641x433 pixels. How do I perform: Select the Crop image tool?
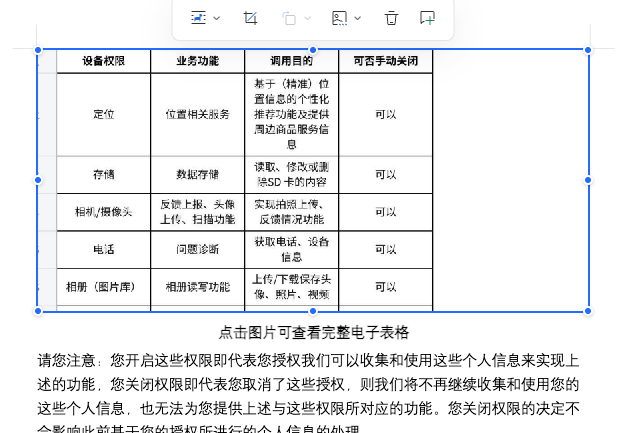point(250,18)
